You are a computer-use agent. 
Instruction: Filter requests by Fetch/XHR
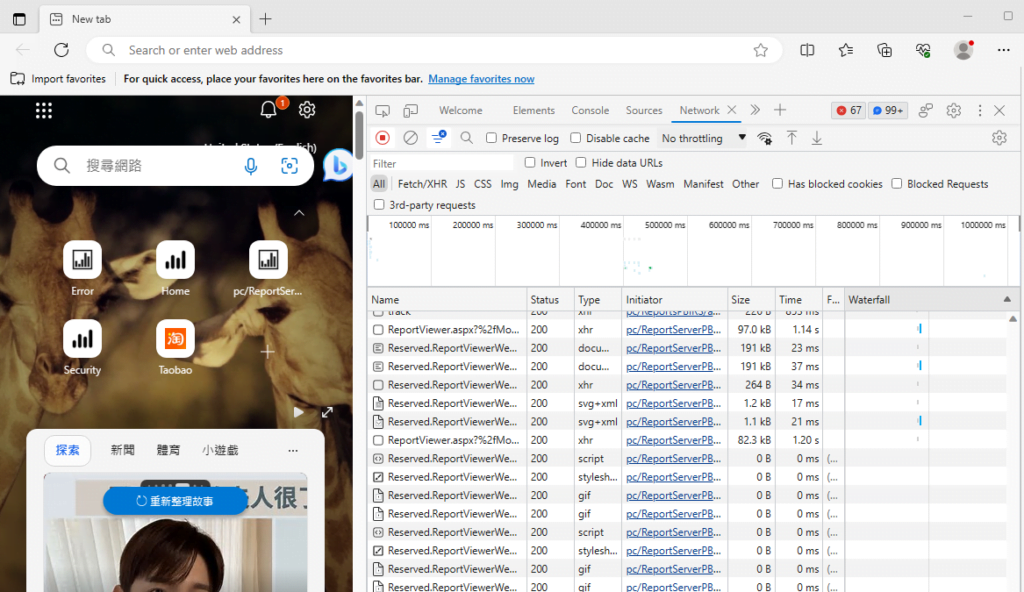click(423, 184)
